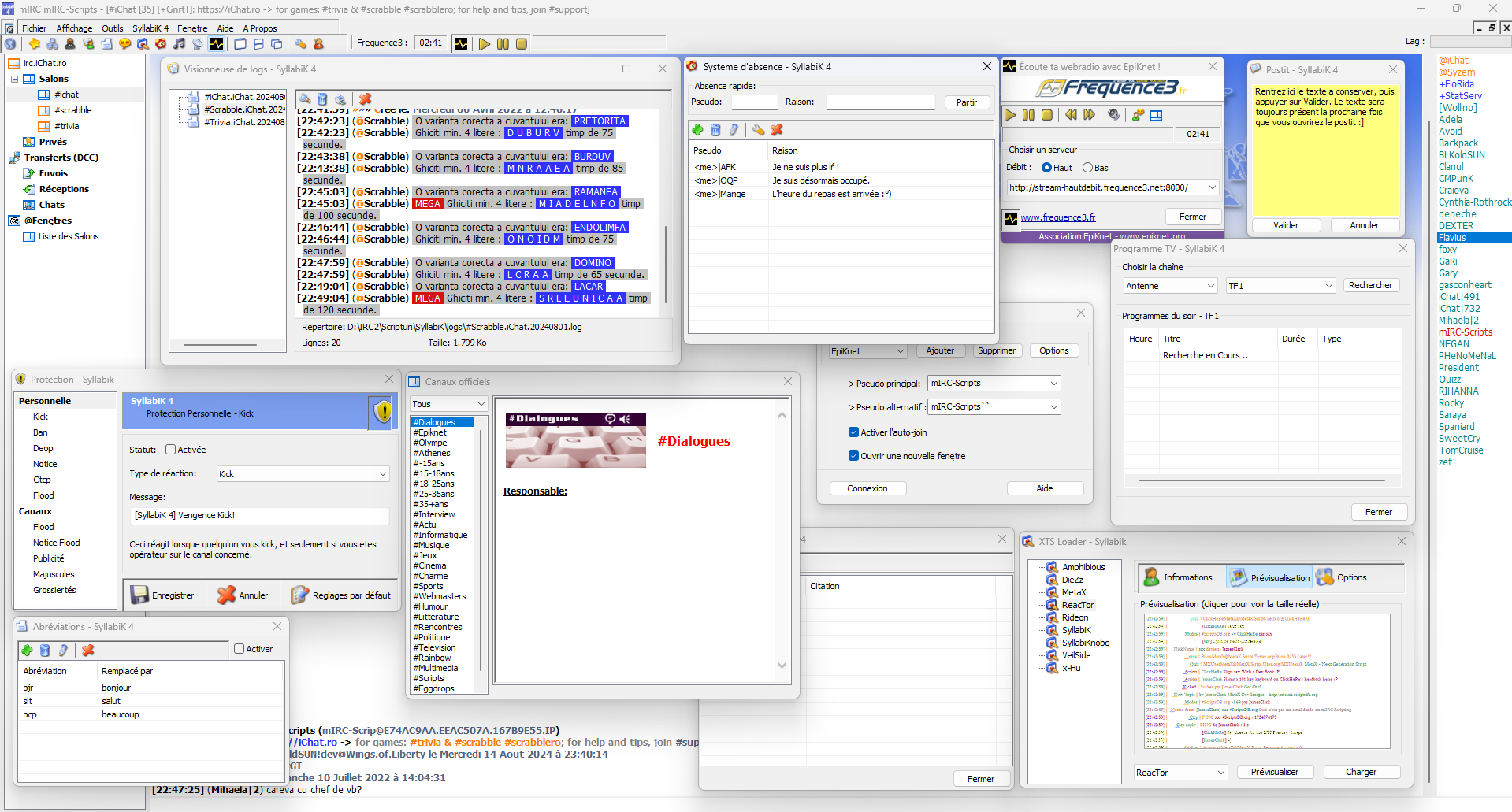1512x812 pixels.
Task: Switch to the Informations tab in XTS Loader
Action: coord(1178,577)
